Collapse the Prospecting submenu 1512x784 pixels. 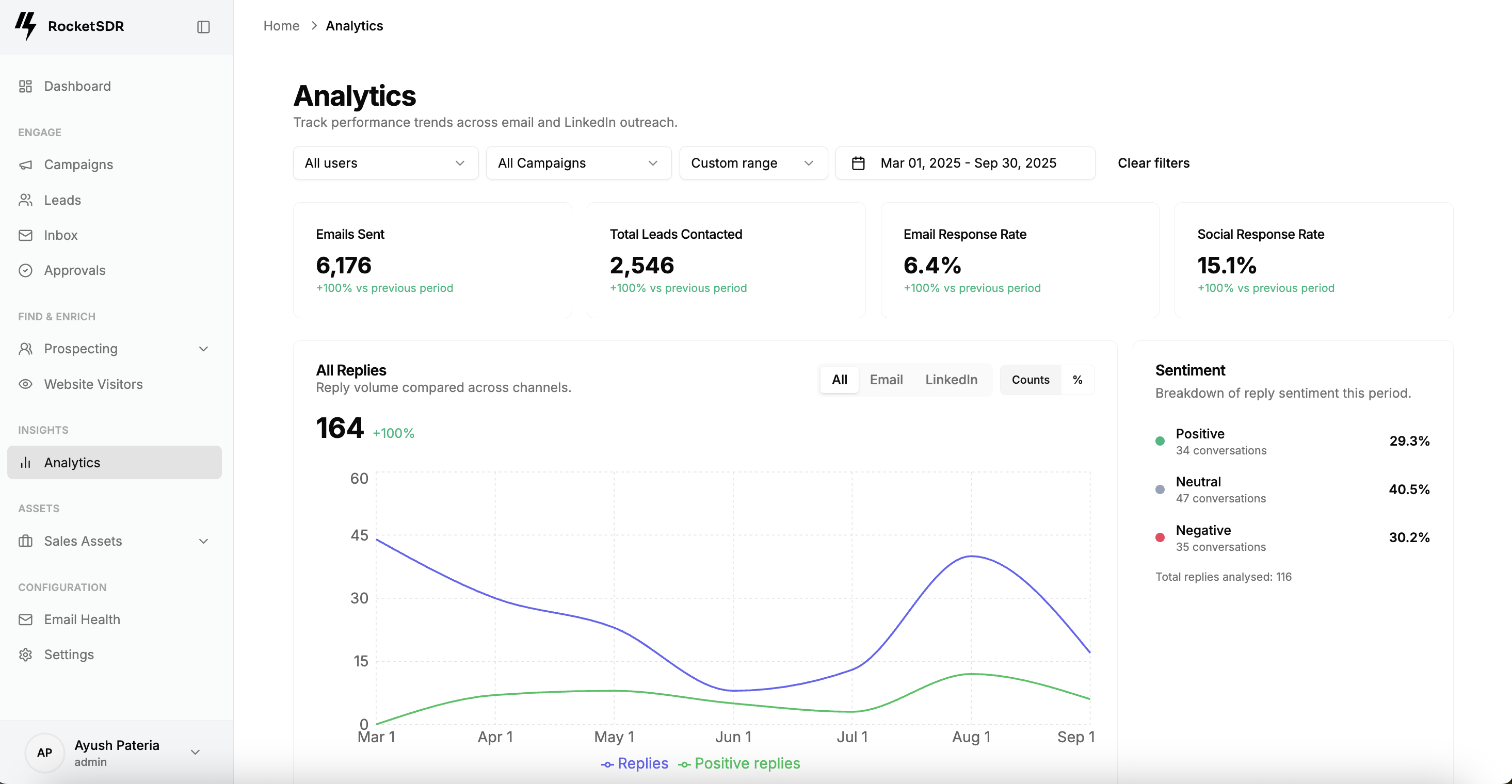pos(203,349)
